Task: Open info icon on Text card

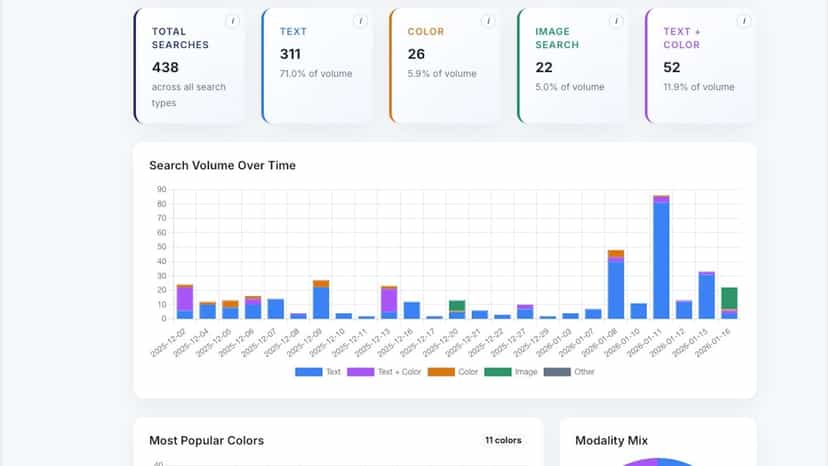Action: tap(360, 21)
